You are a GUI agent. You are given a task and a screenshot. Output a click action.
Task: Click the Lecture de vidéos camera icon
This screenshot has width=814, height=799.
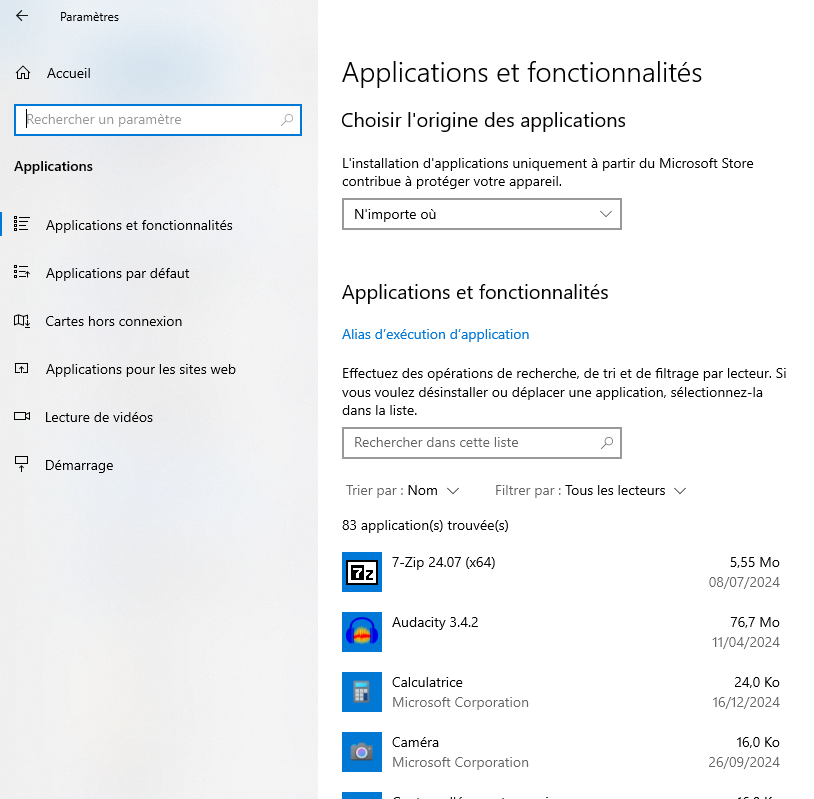22,416
